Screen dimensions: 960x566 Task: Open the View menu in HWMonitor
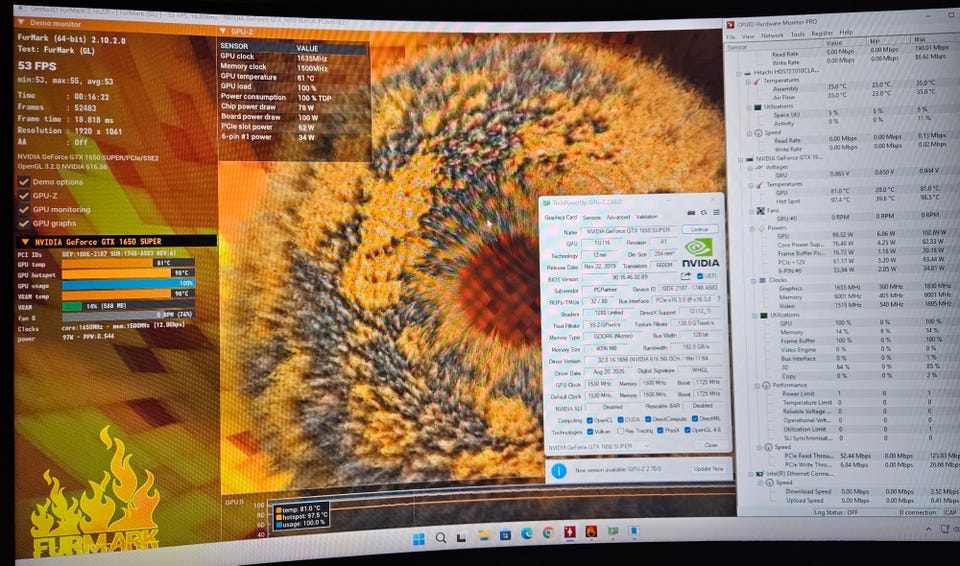pyautogui.click(x=748, y=37)
